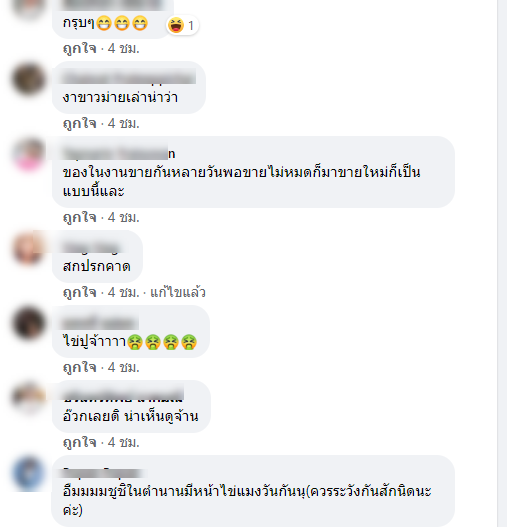Like the กรุบๆ comment
Image resolution: width=507 pixels, height=527 pixels.
point(80,49)
